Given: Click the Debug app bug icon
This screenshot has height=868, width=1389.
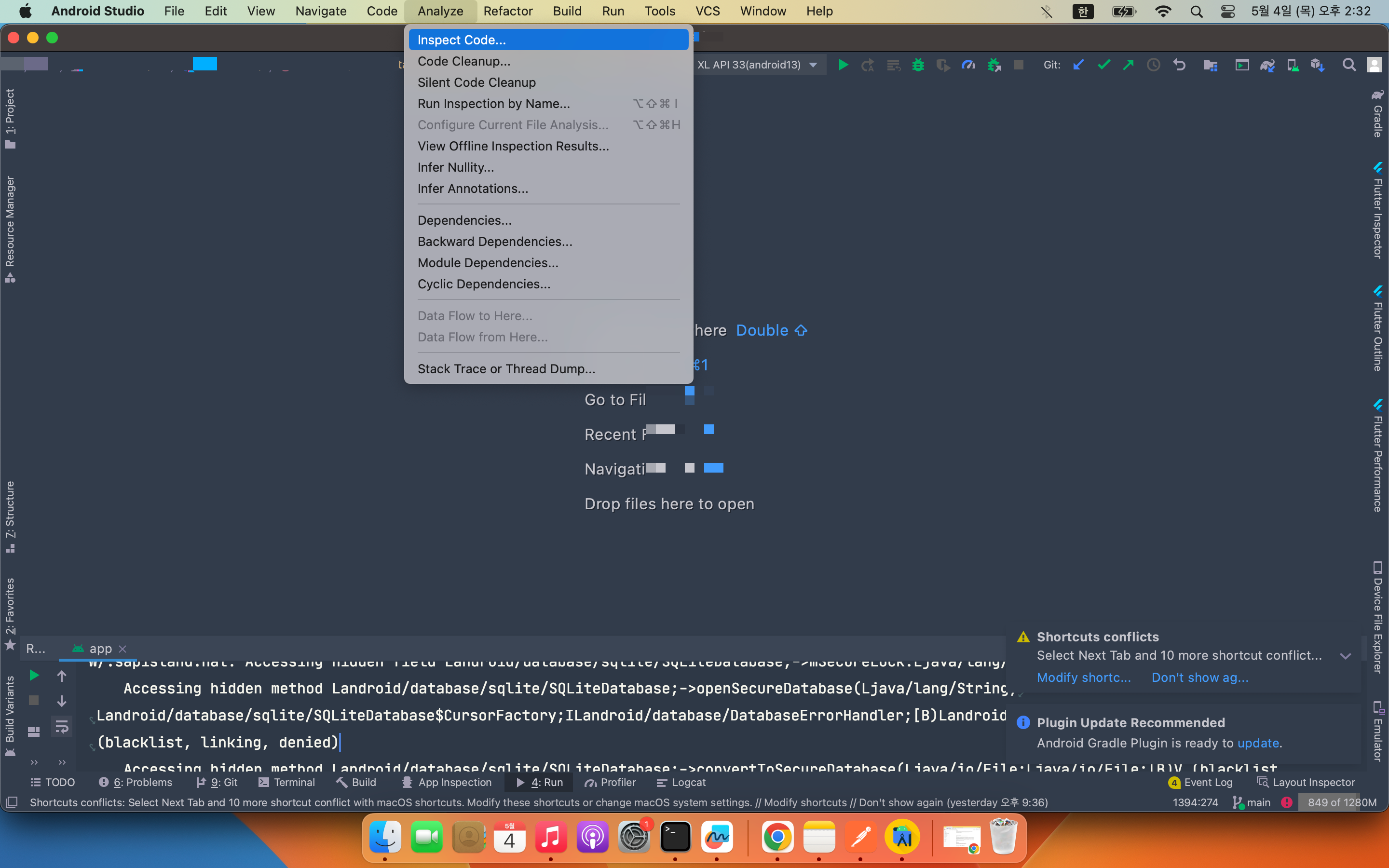Looking at the screenshot, I should [918, 65].
